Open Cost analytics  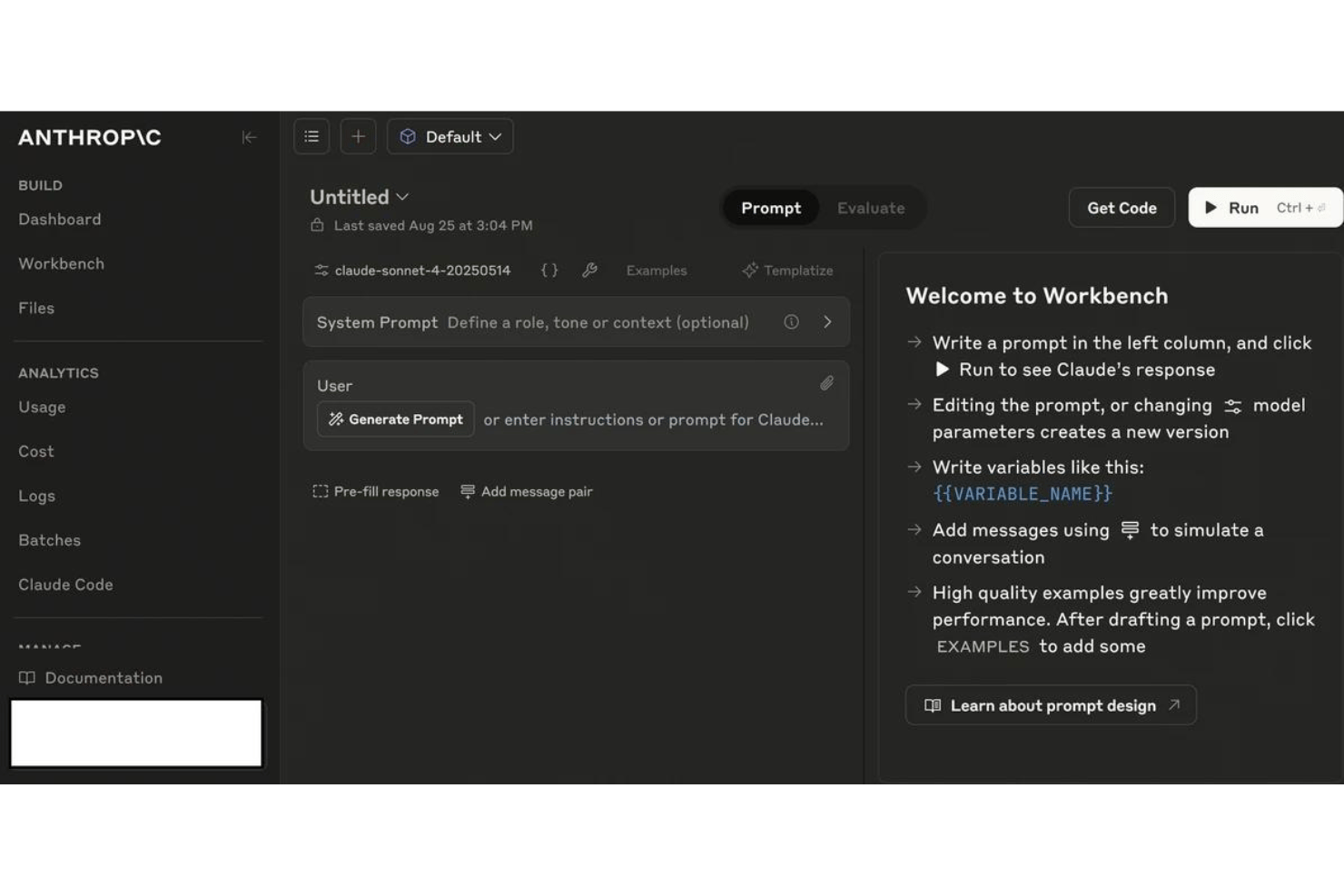click(36, 452)
